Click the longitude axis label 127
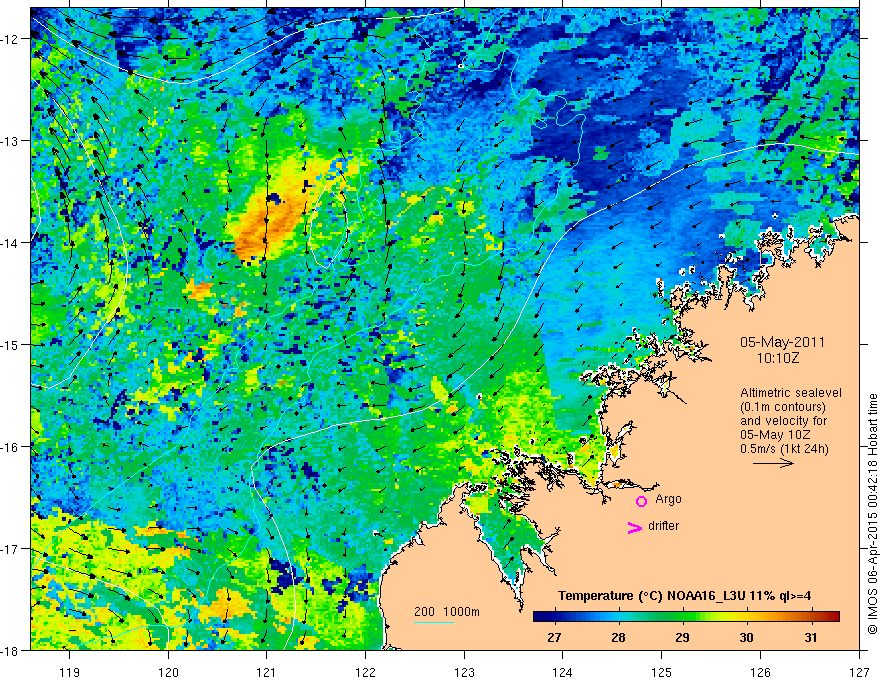Image resolution: width=880 pixels, height=680 pixels. pyautogui.click(x=859, y=672)
